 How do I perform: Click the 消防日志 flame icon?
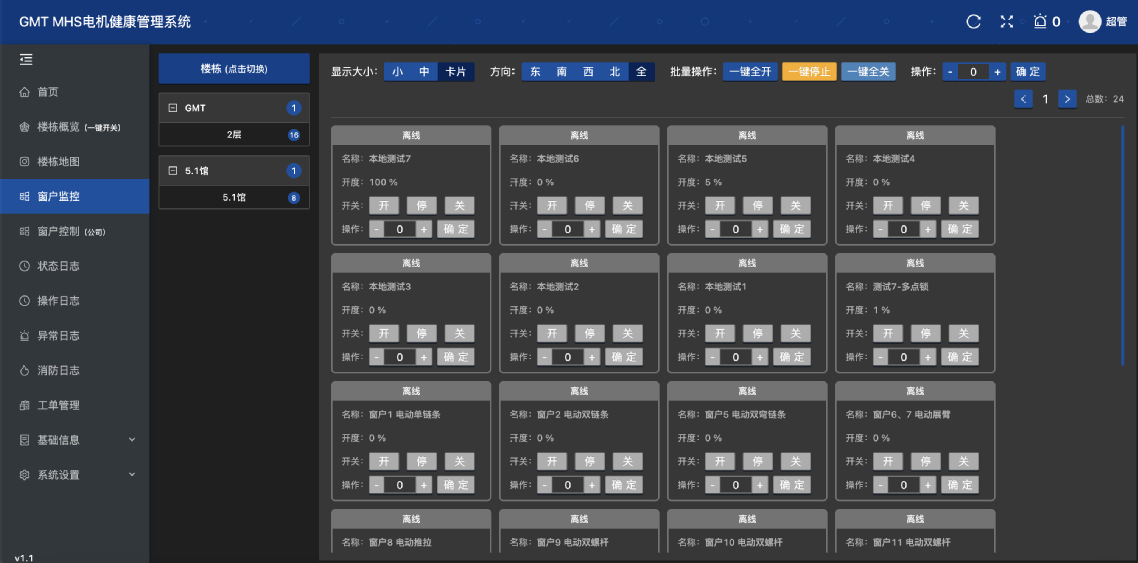(x=24, y=371)
